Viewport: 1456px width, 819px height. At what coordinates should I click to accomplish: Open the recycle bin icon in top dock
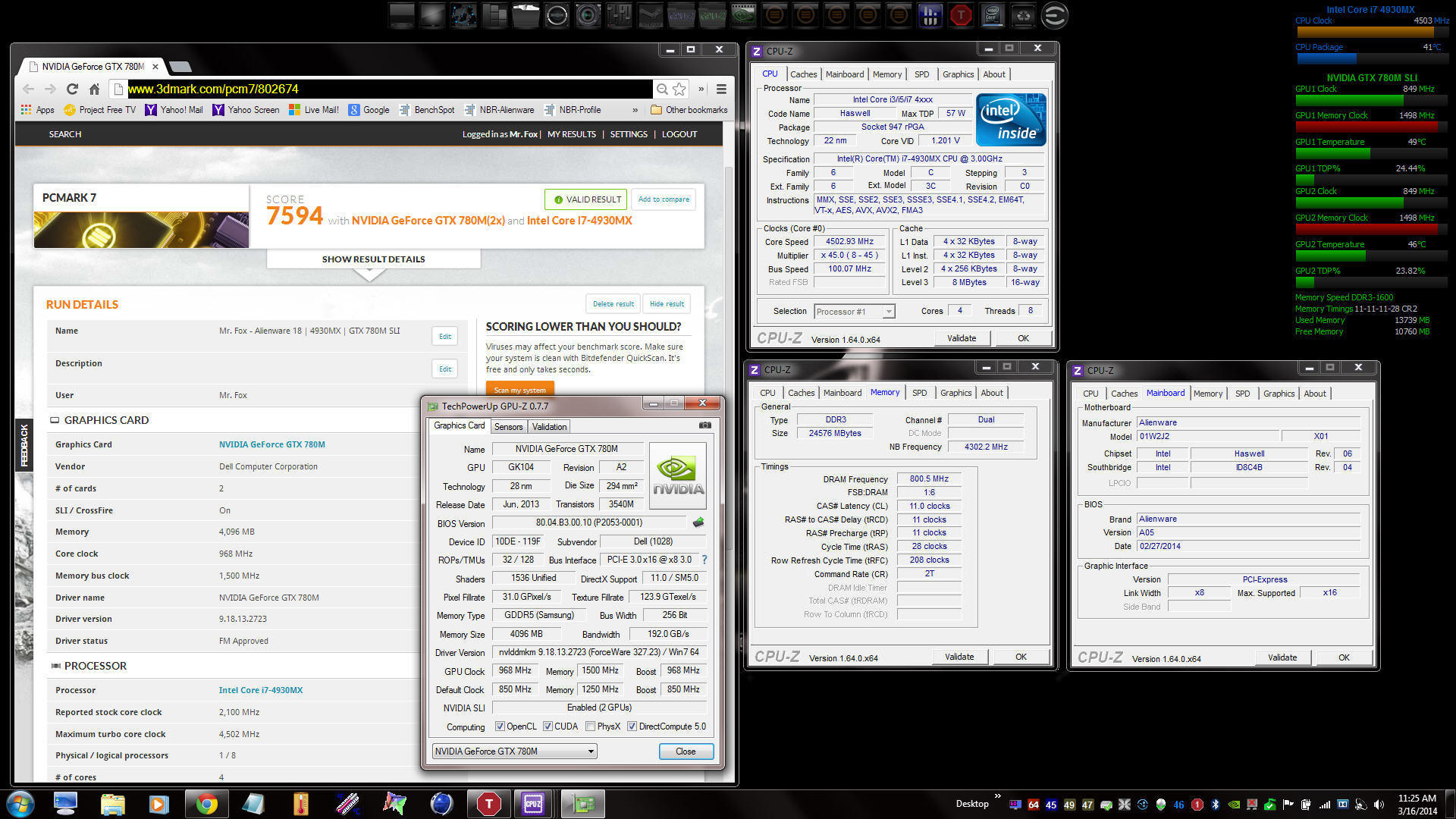tap(1023, 15)
